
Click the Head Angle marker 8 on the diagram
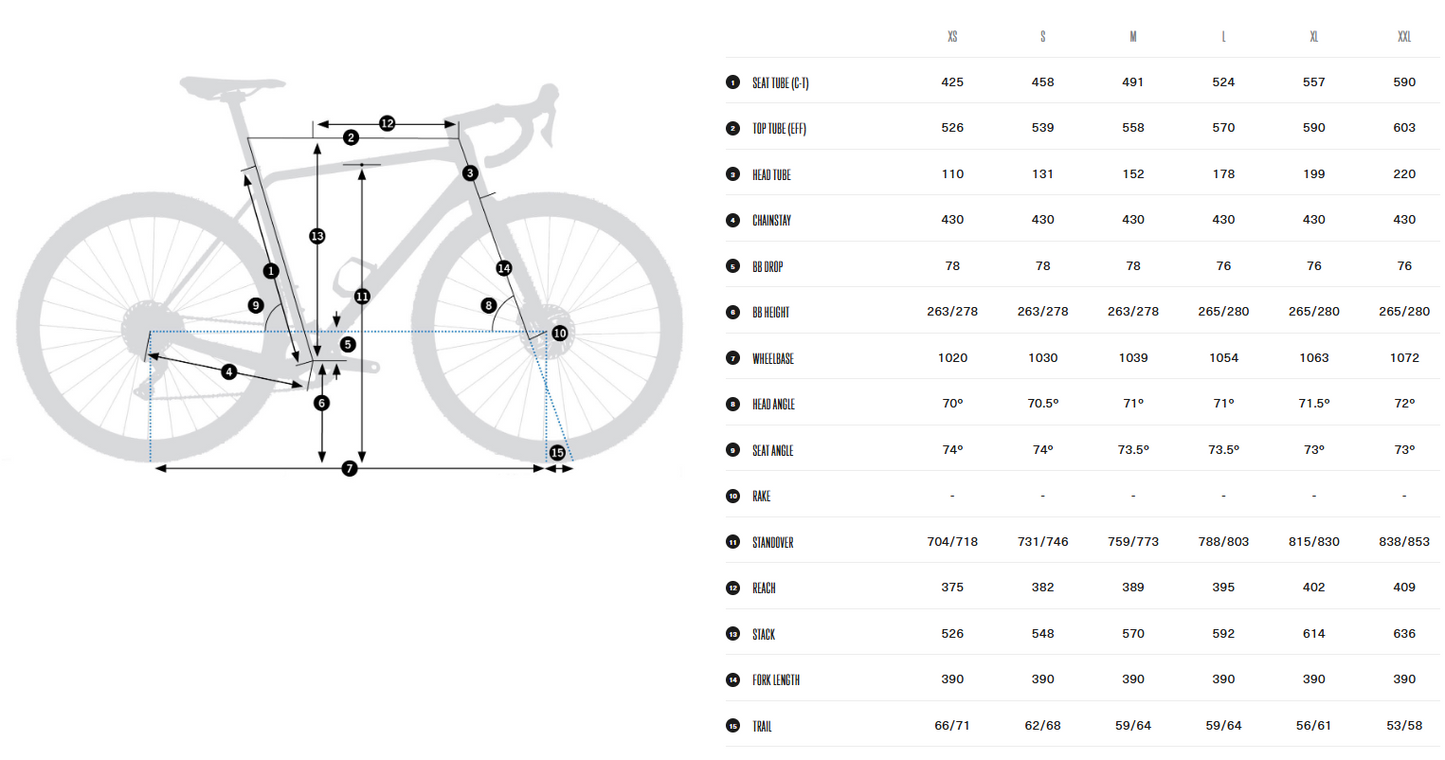(488, 305)
